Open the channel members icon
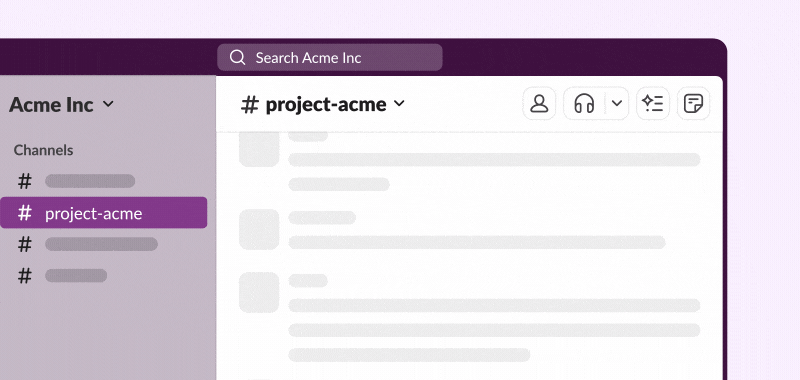Image resolution: width=800 pixels, height=380 pixels. [539, 104]
